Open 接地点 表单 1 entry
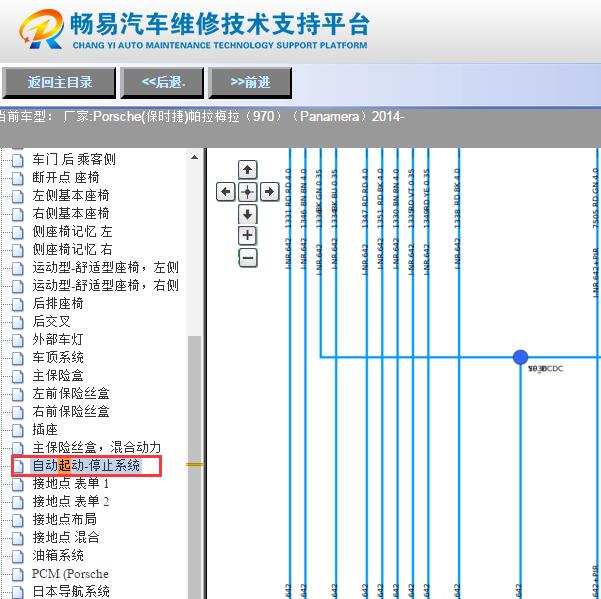The width and height of the screenshot is (601, 599). click(70, 484)
